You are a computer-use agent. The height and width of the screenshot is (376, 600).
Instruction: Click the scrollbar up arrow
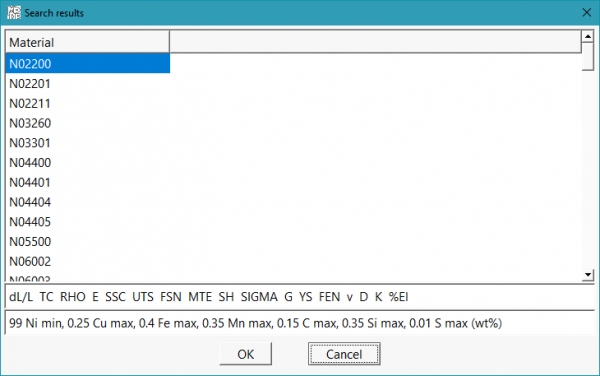pyautogui.click(x=588, y=36)
